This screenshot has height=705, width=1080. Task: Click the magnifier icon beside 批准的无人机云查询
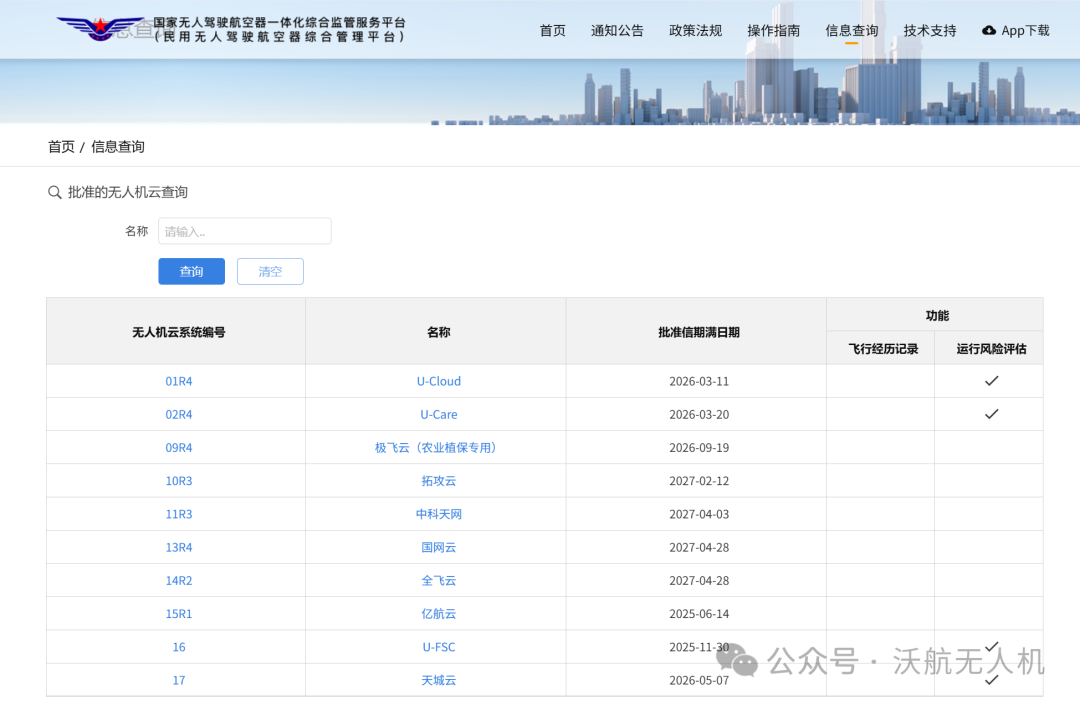(55, 192)
